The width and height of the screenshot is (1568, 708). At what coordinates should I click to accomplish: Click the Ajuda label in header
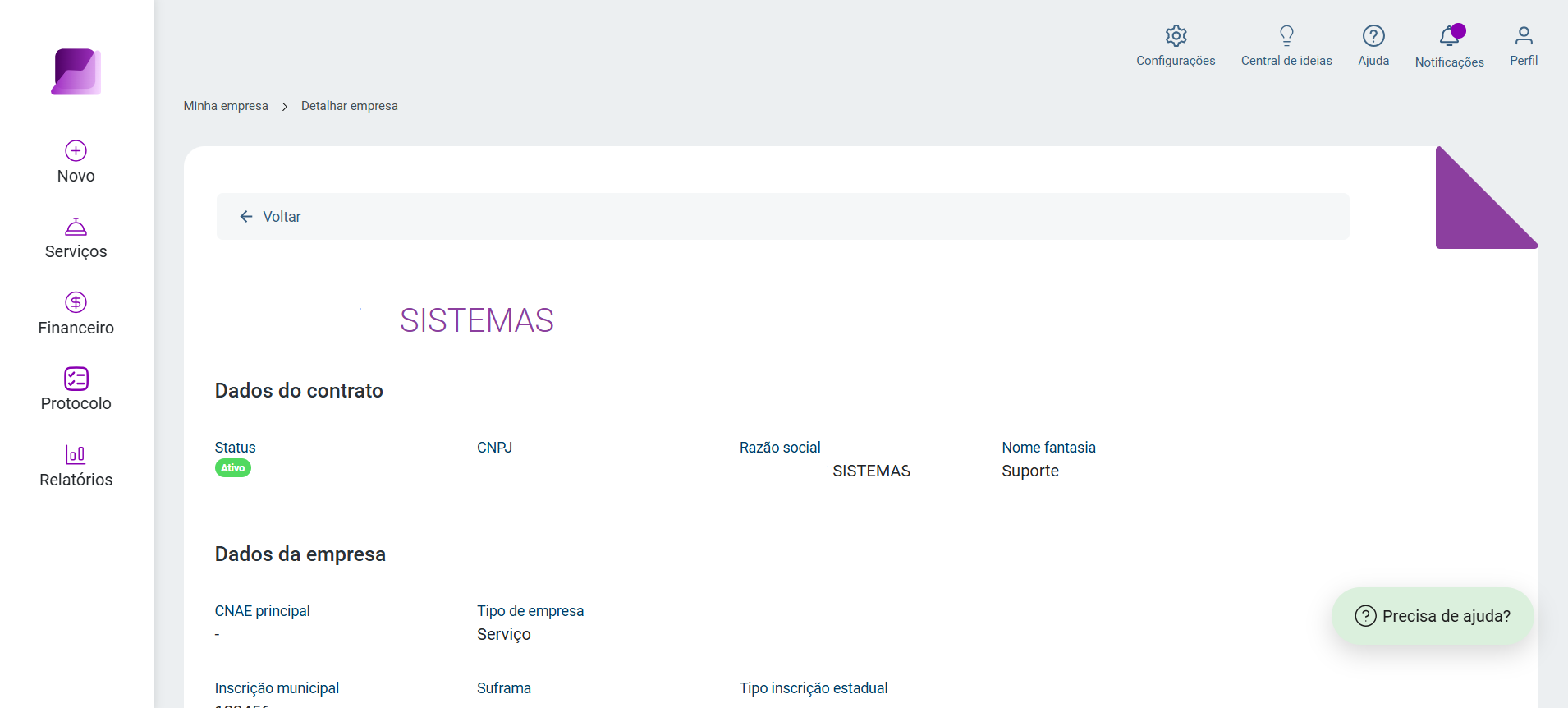coord(1373,61)
